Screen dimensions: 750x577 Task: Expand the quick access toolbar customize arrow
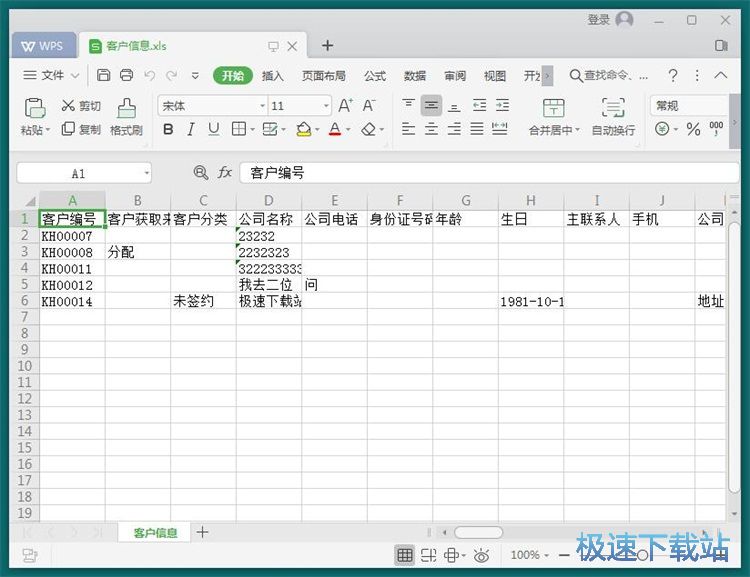[195, 76]
